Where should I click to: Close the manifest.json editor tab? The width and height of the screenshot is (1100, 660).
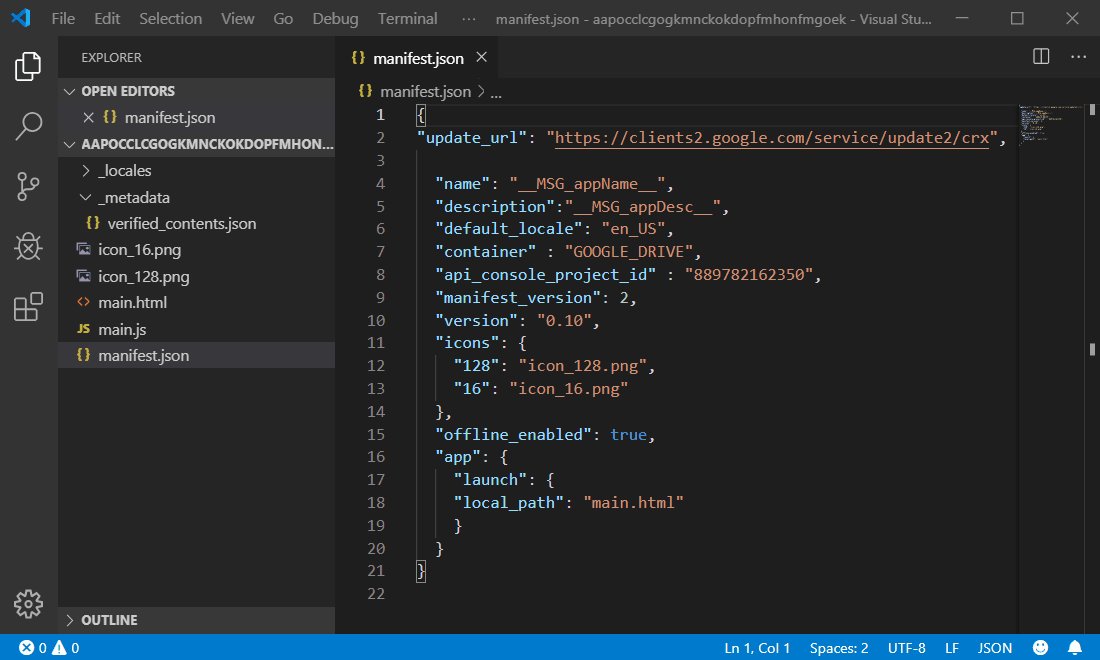481,58
